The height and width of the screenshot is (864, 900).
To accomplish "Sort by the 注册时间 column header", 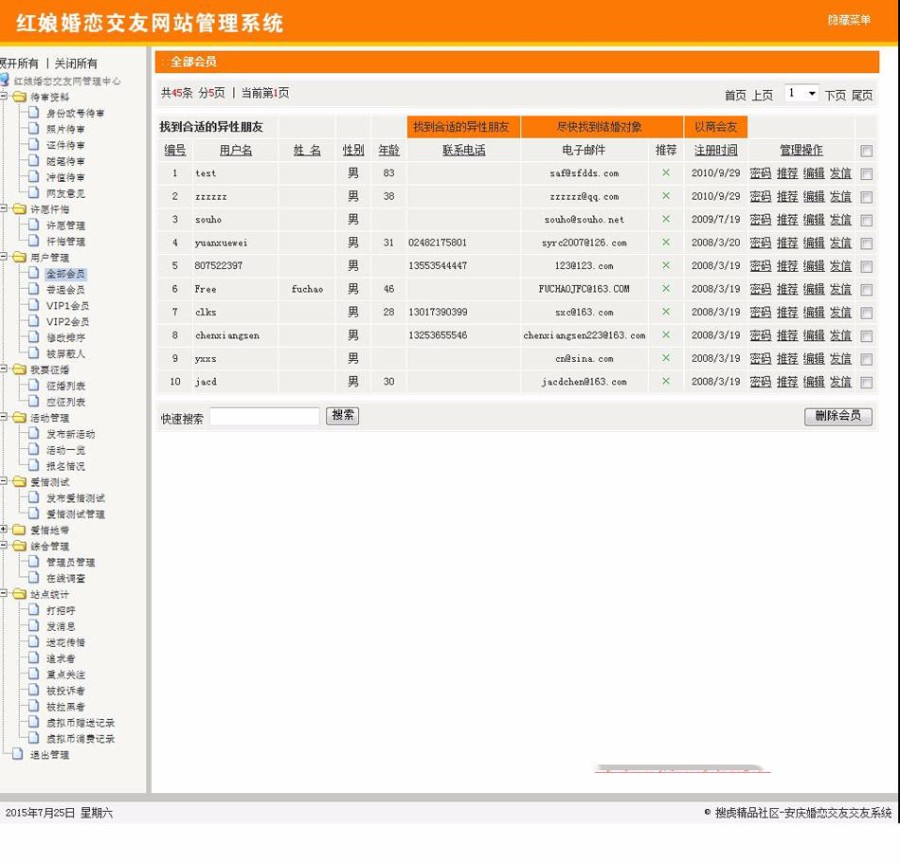I will coord(716,150).
